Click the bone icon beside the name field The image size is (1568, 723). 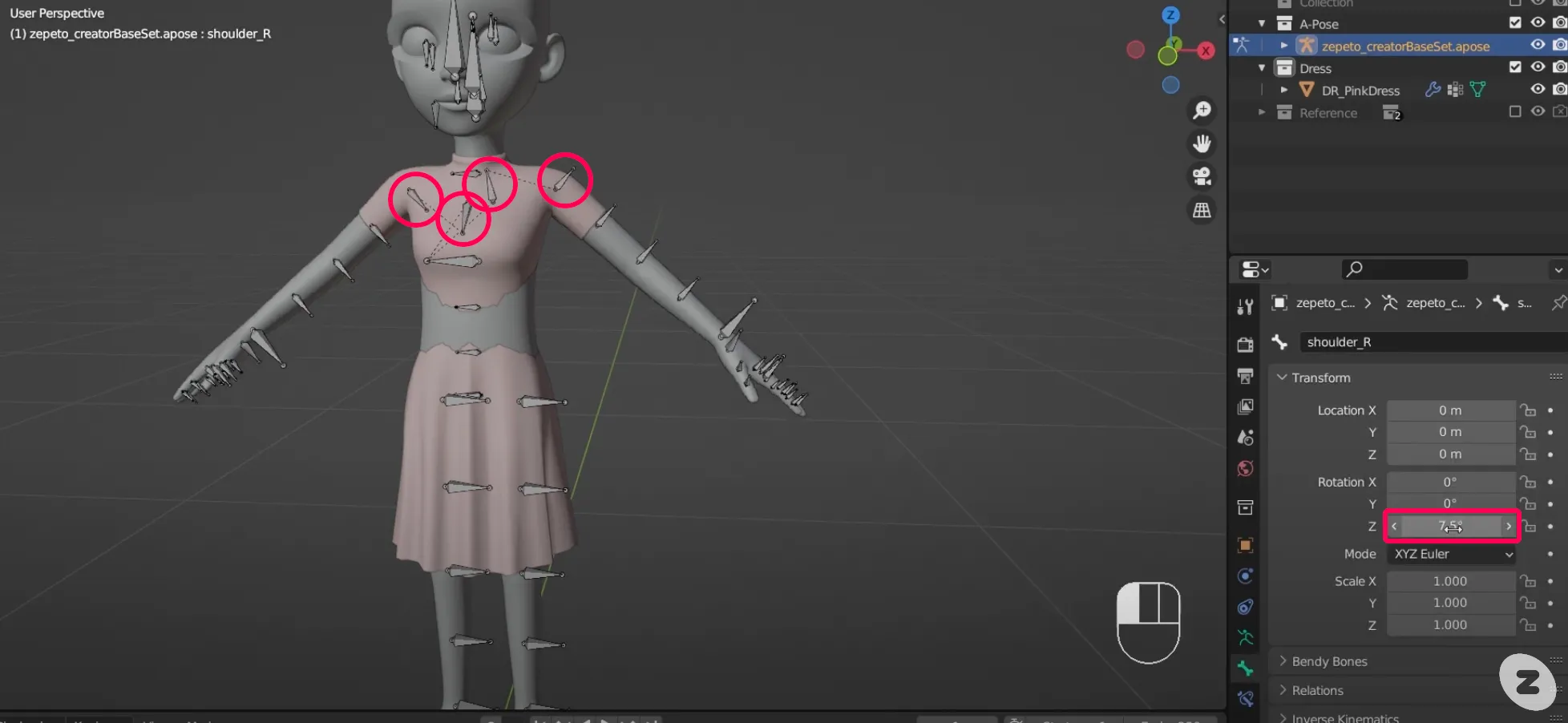click(x=1280, y=342)
